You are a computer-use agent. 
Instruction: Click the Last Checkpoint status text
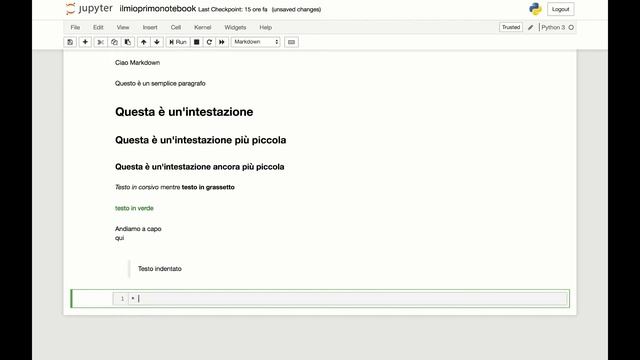pos(233,9)
